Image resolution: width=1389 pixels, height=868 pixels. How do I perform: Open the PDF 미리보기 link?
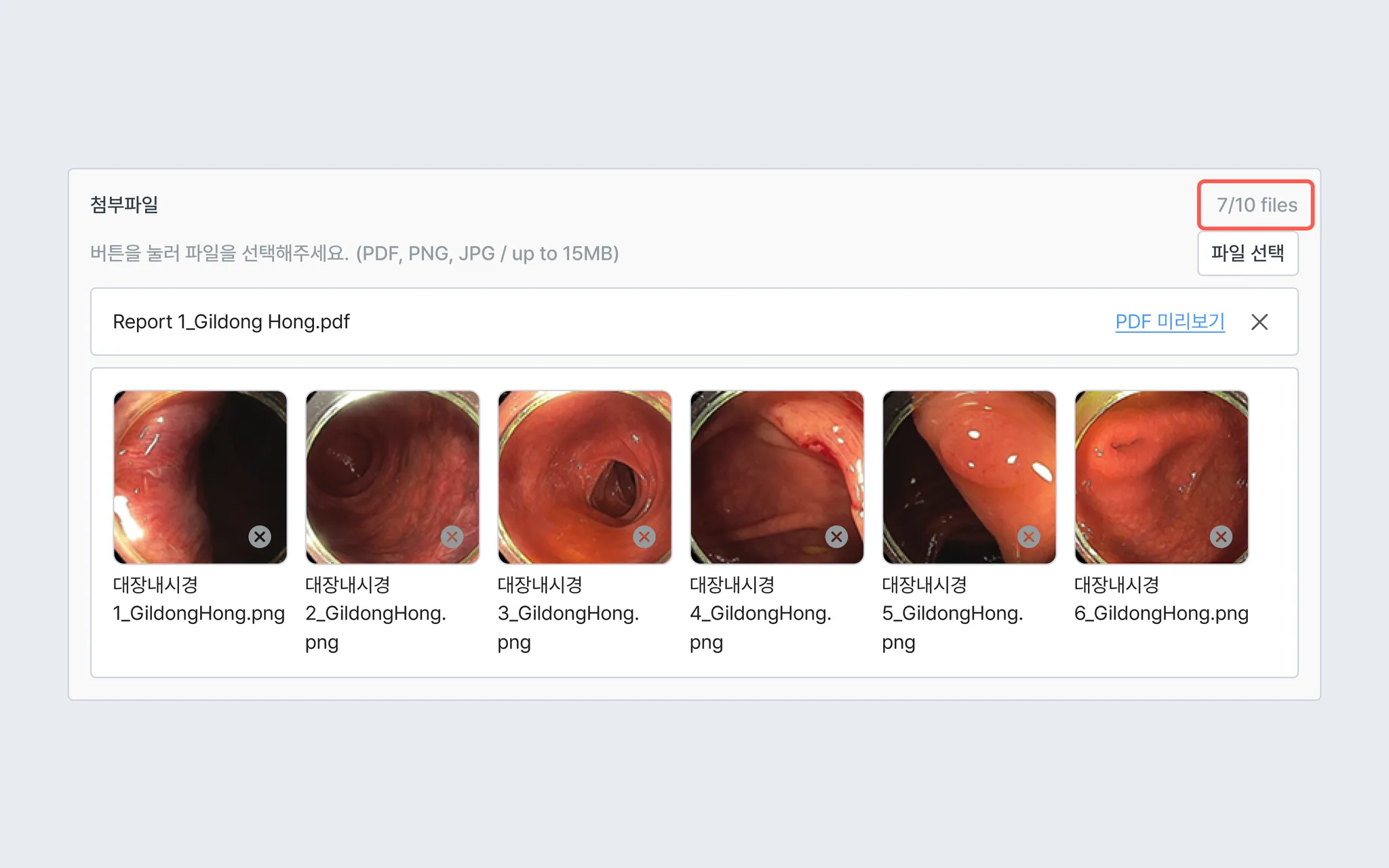coord(1169,322)
